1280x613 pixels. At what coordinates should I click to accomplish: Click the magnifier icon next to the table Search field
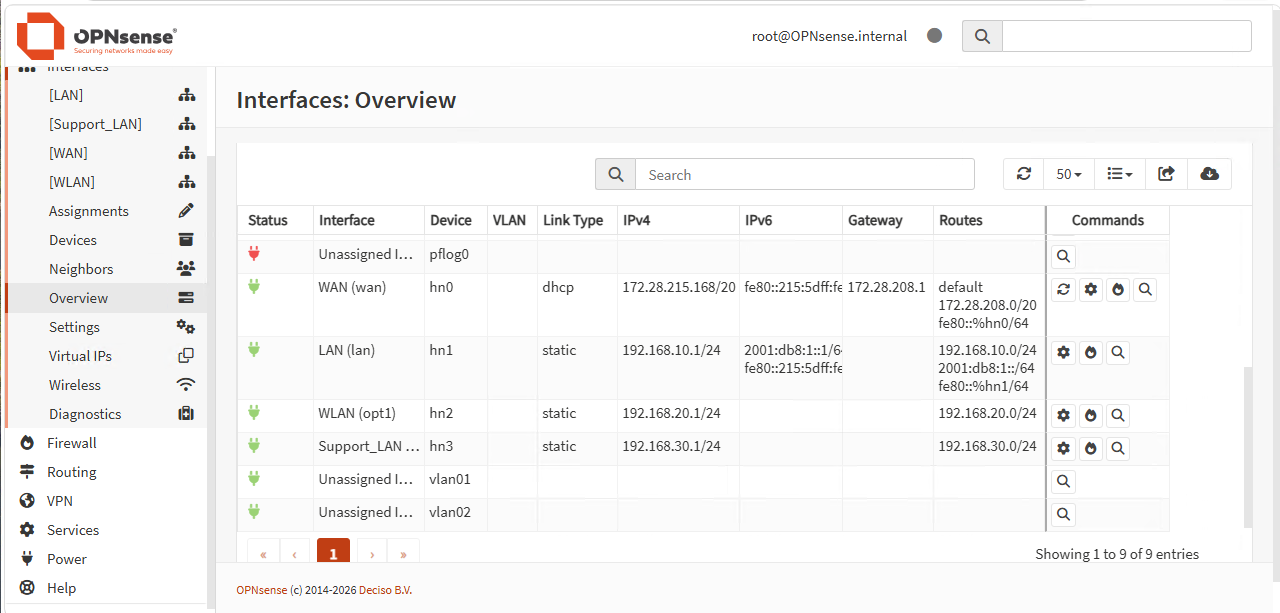[x=616, y=174]
